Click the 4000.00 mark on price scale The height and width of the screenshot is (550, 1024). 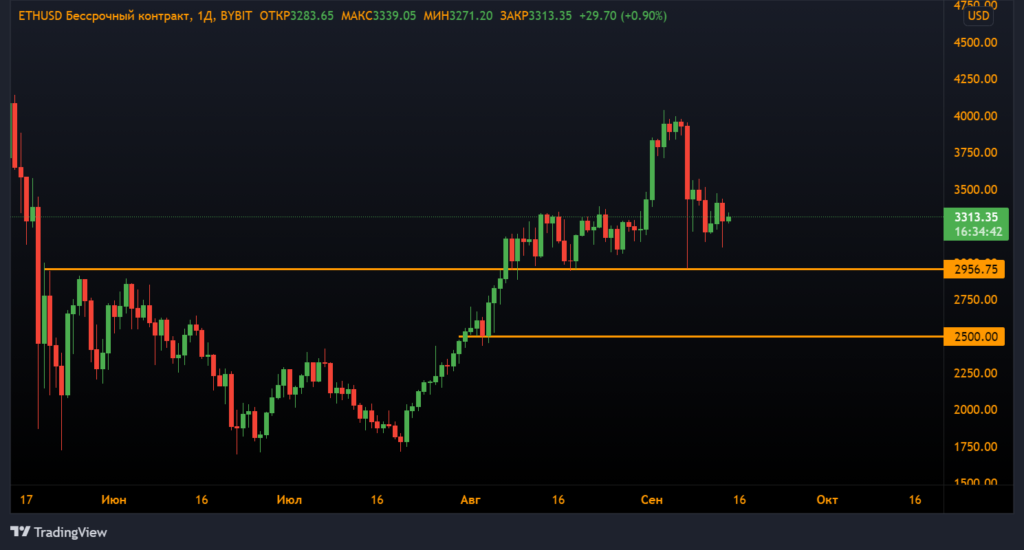point(977,116)
